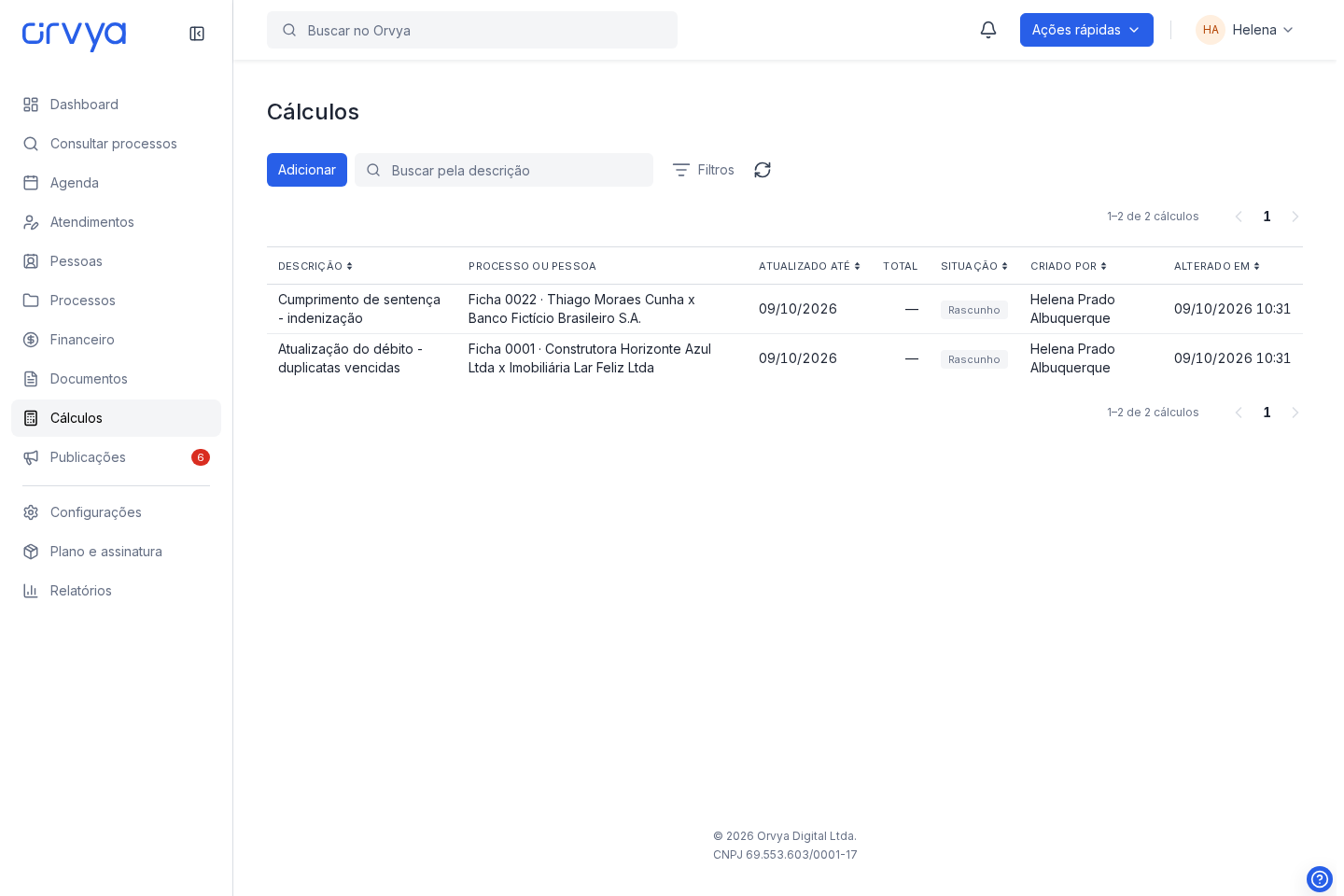Sort by Situação column

(x=974, y=266)
